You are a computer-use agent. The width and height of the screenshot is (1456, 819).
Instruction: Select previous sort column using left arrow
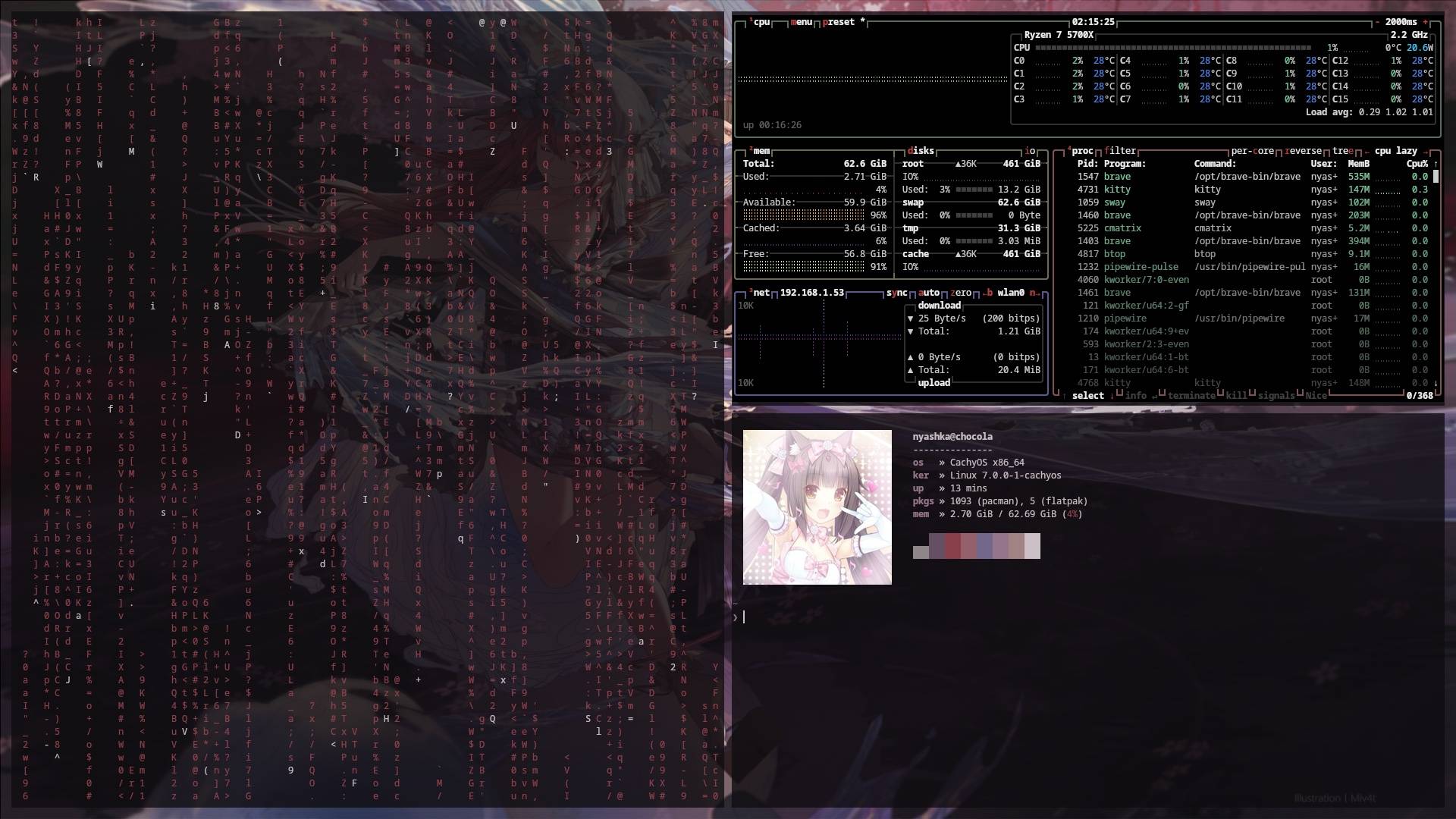point(1367,151)
